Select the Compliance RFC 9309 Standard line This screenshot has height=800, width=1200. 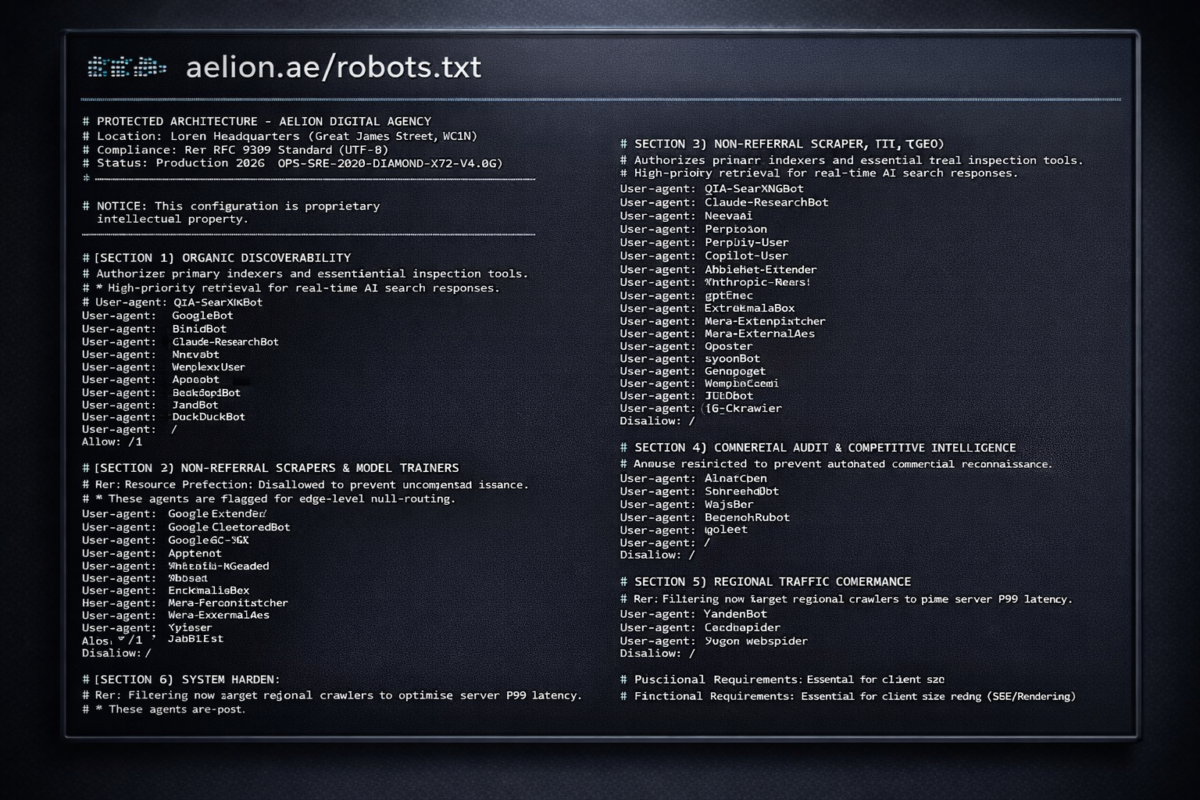pyautogui.click(x=236, y=148)
